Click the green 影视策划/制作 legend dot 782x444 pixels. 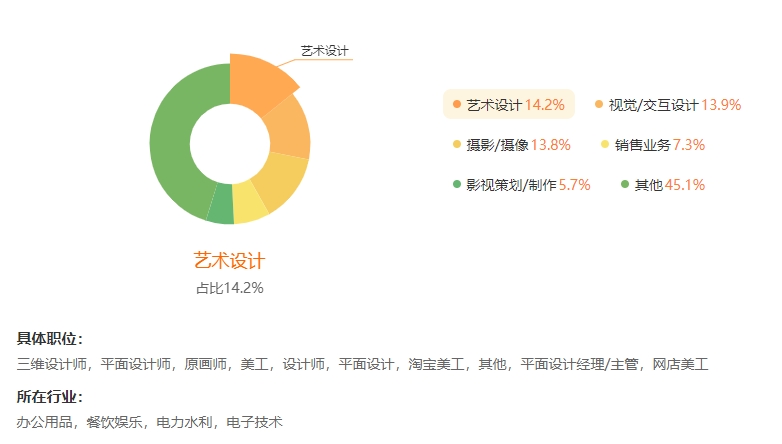[x=457, y=184]
